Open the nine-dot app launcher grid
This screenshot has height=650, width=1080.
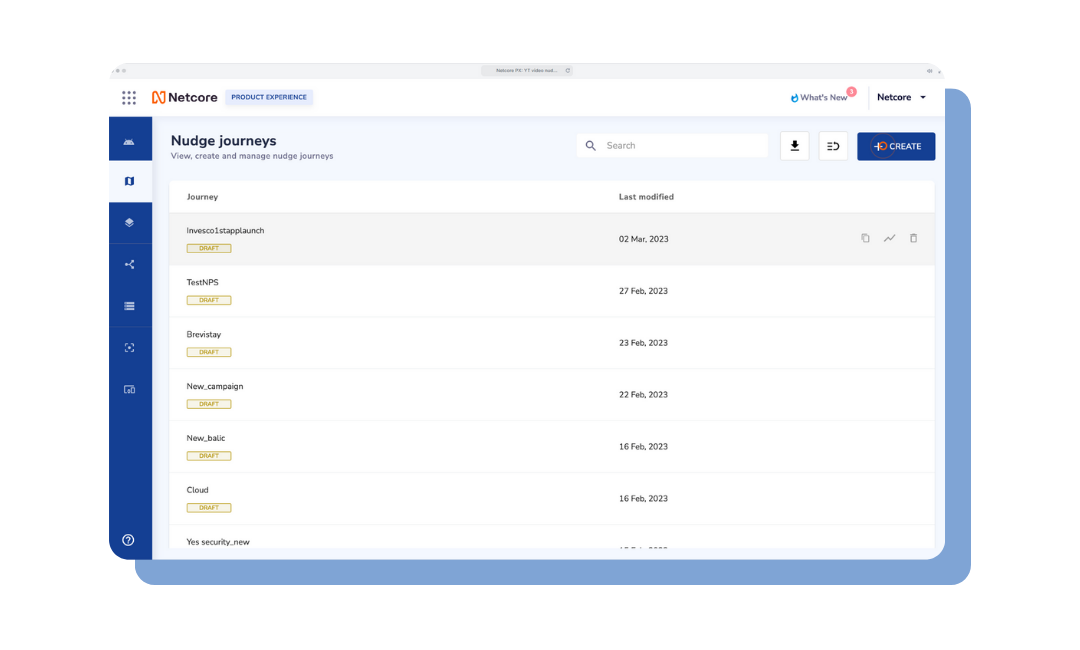coord(129,98)
